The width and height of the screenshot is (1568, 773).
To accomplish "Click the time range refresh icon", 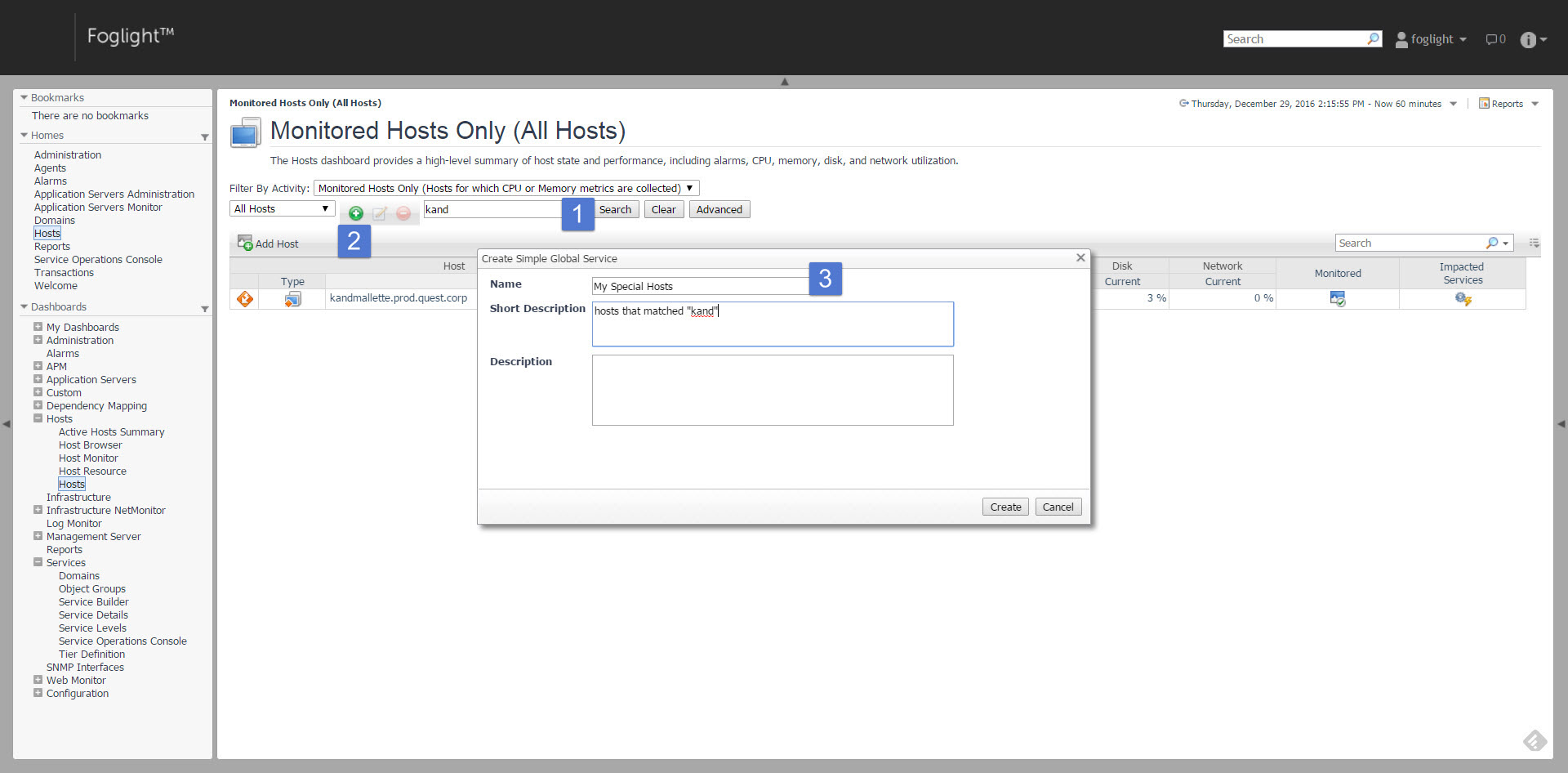I will pos(1183,103).
